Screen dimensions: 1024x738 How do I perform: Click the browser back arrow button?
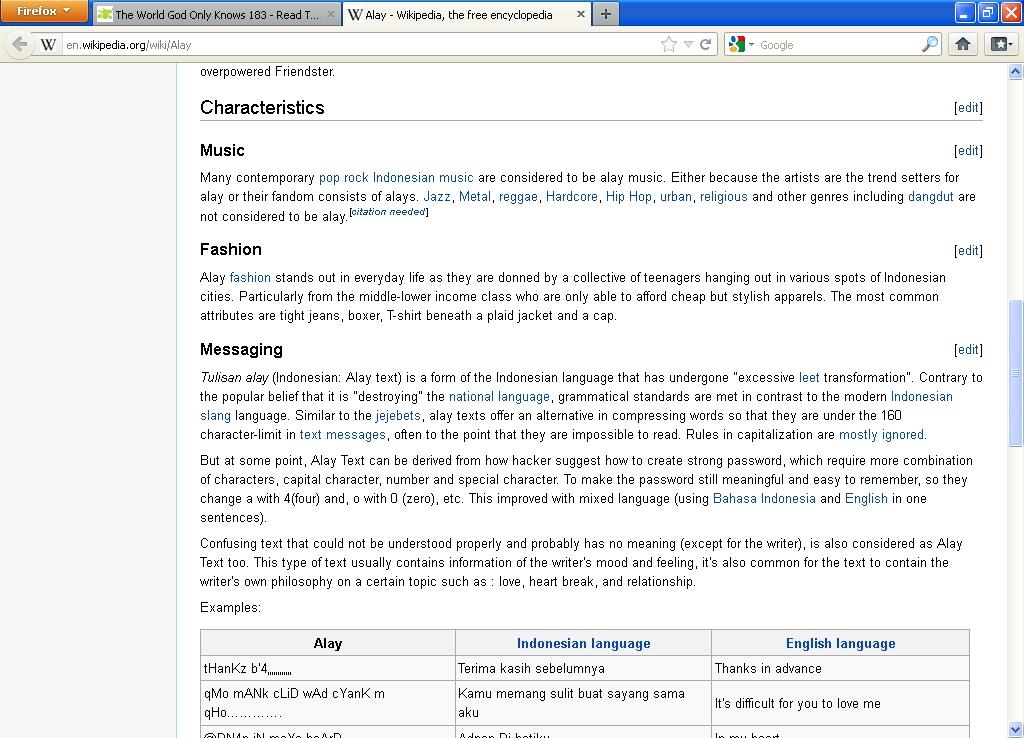pyautogui.click(x=20, y=44)
